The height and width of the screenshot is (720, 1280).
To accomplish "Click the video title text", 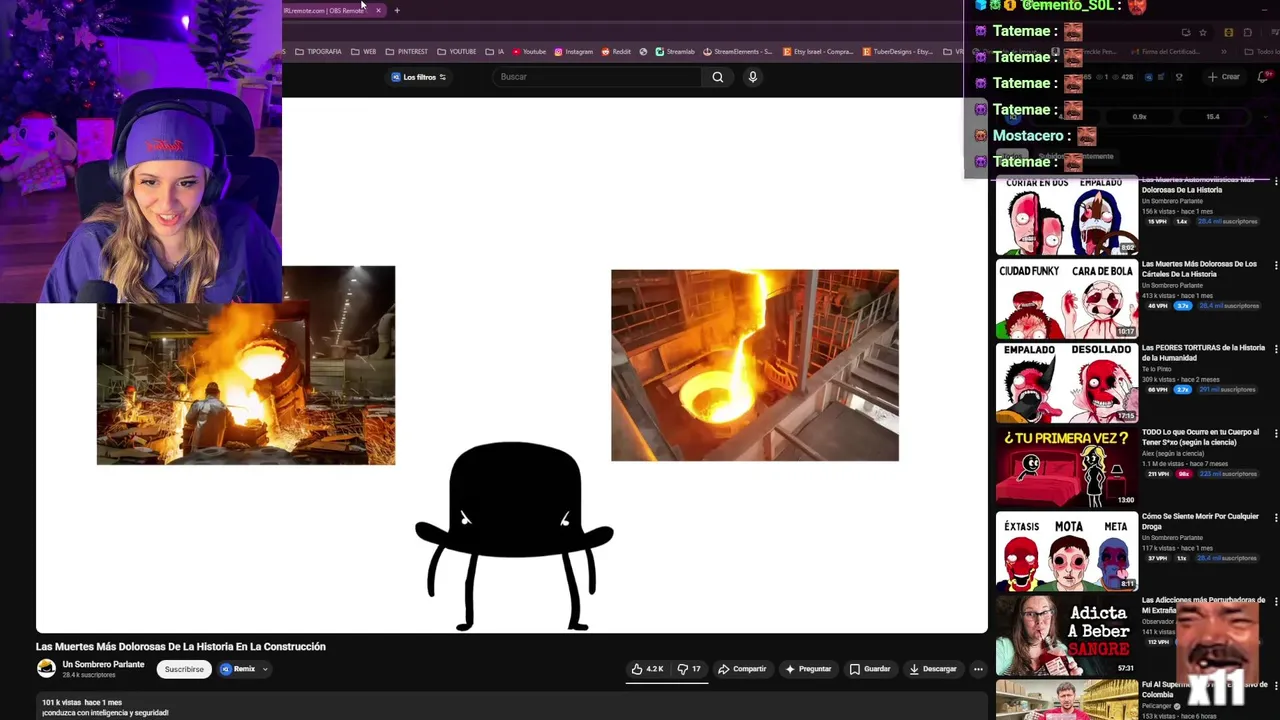I will 181,647.
